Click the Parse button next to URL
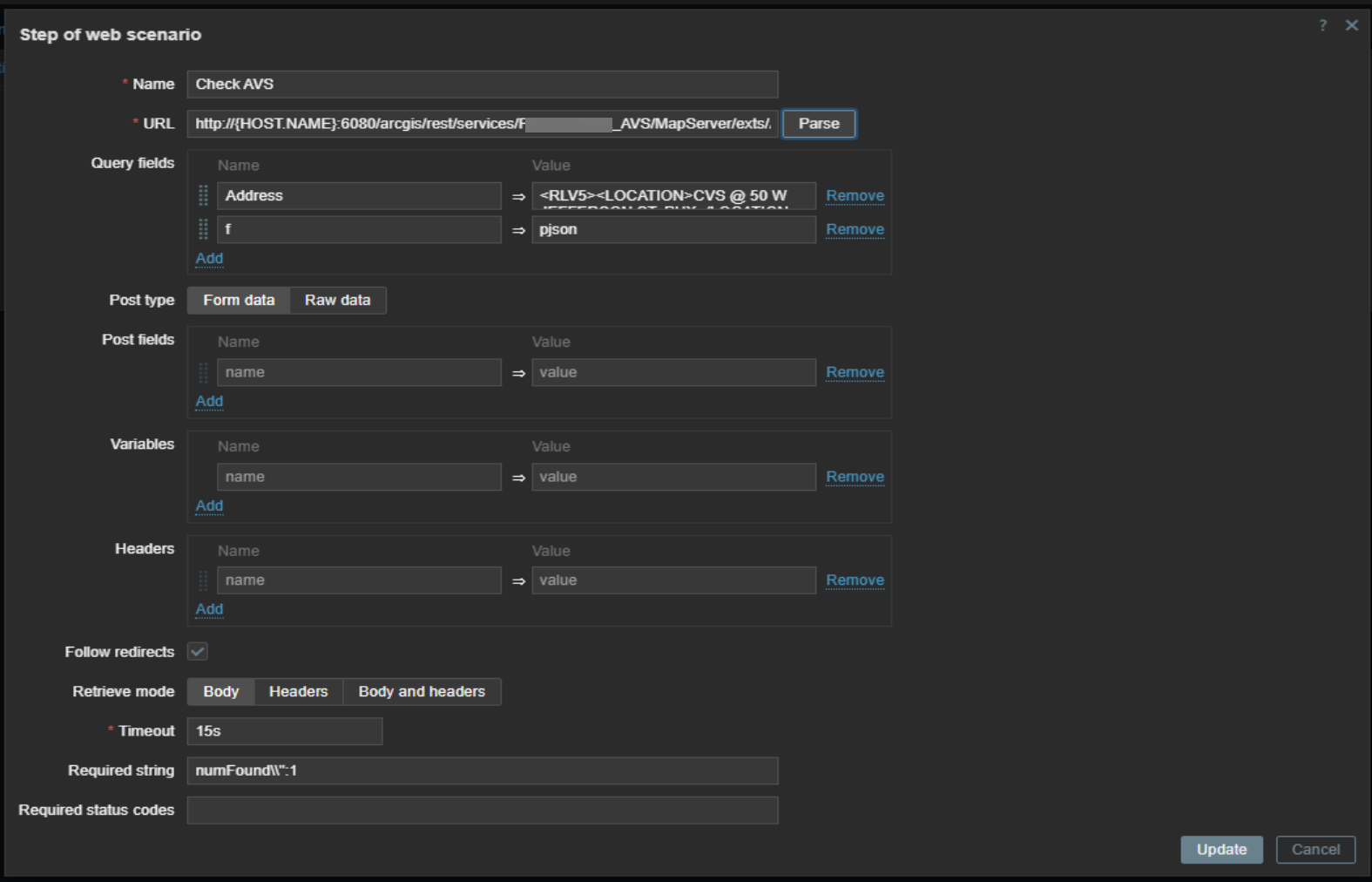 (x=819, y=124)
